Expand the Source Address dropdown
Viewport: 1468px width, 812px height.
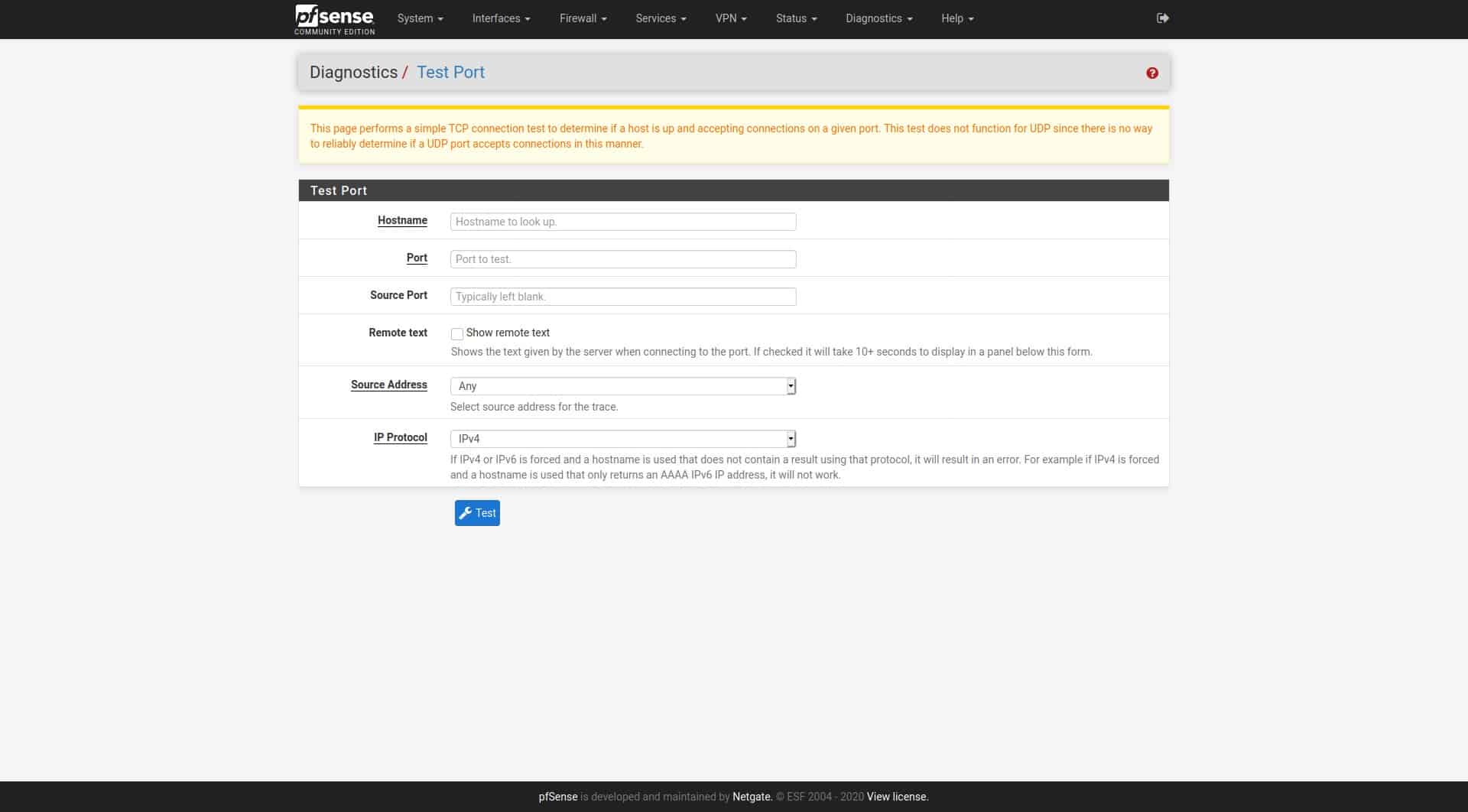pos(623,386)
